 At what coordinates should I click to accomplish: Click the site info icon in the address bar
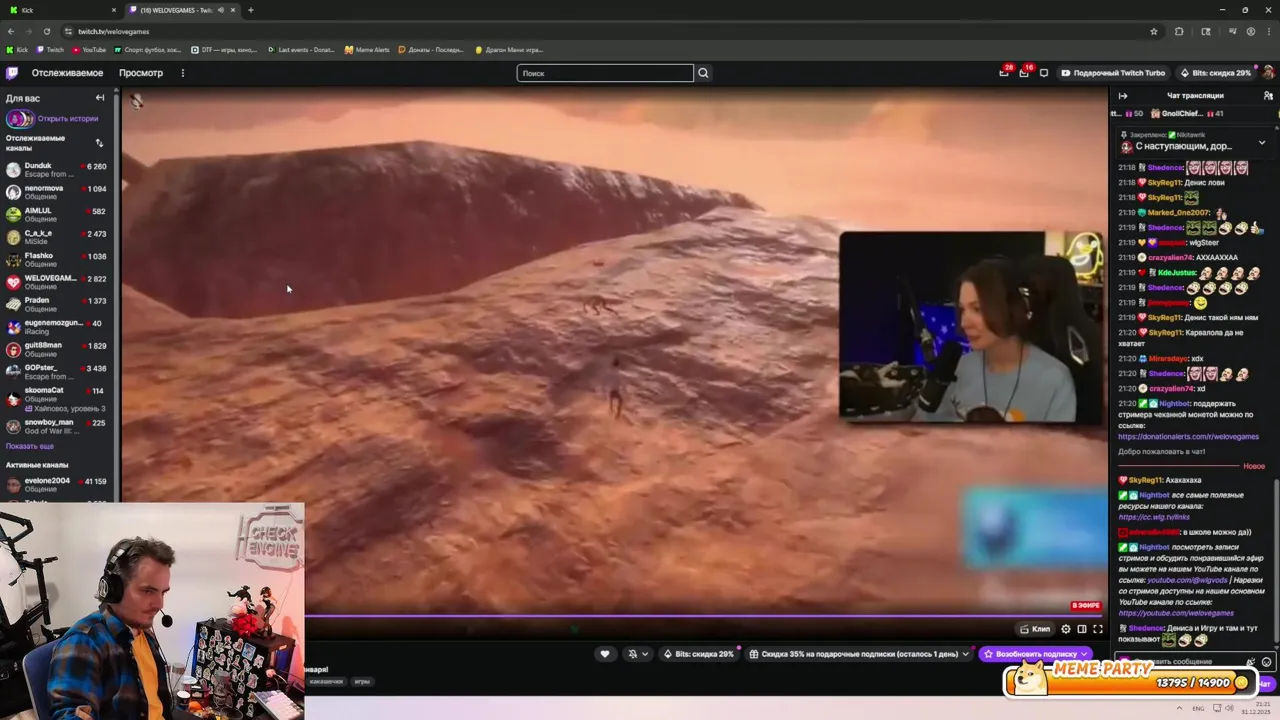click(x=67, y=31)
